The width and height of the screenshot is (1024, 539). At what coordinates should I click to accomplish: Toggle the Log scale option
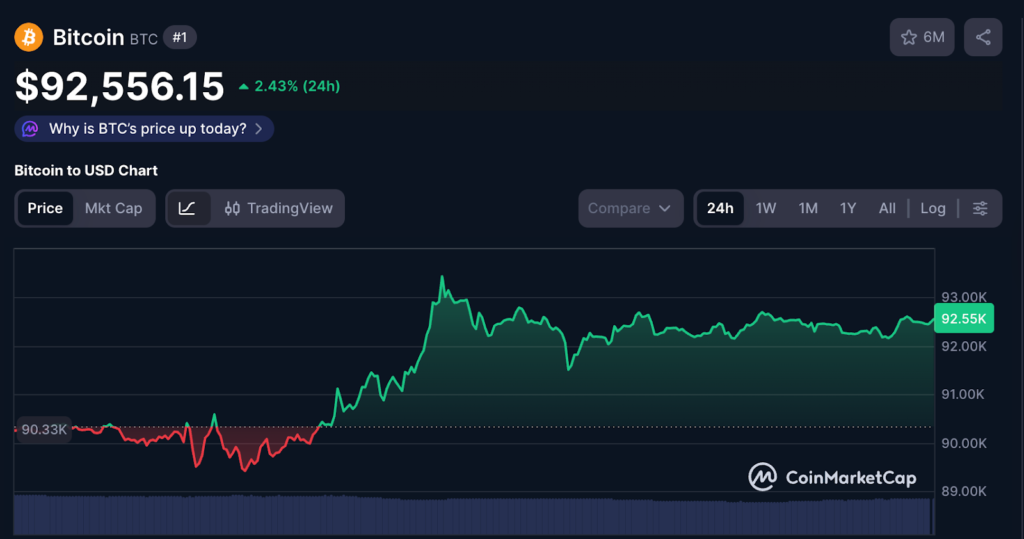click(932, 208)
